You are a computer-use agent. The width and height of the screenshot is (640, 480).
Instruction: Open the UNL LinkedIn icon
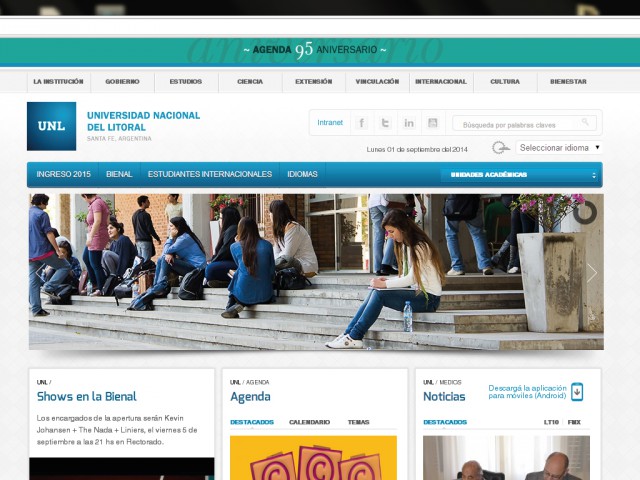pyautogui.click(x=409, y=123)
